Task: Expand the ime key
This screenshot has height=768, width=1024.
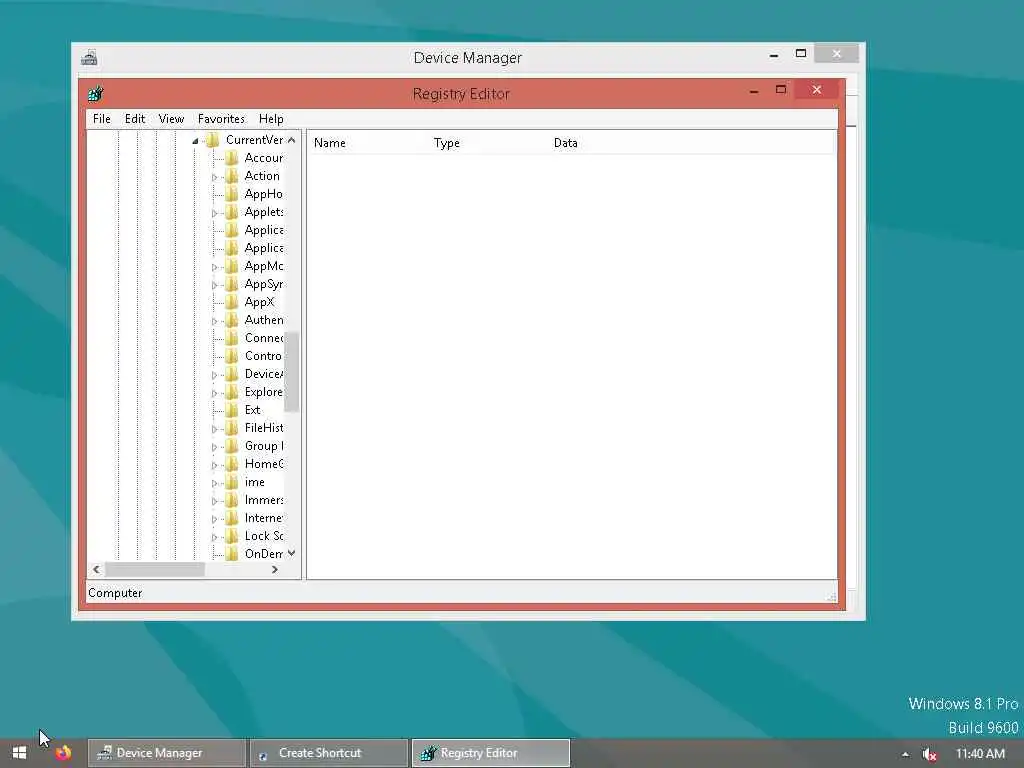Action: coord(214,483)
